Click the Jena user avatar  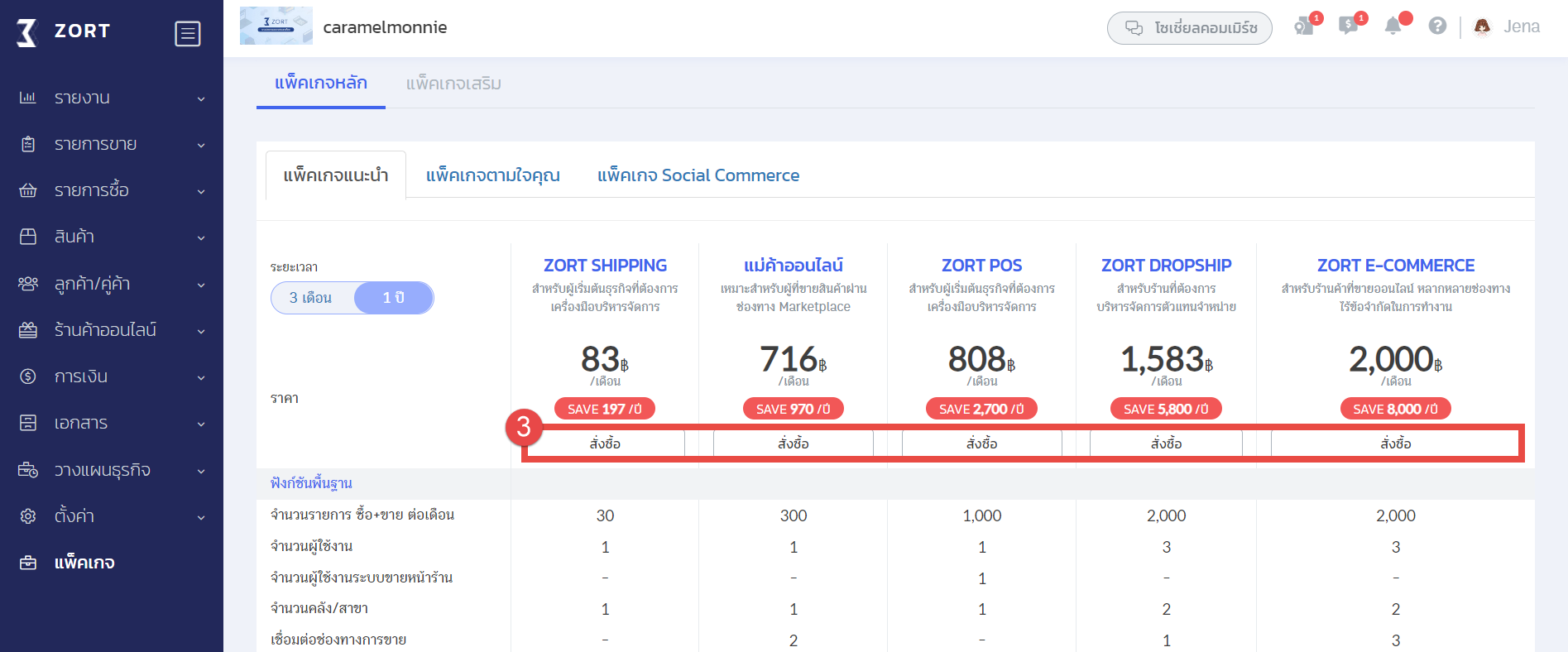click(1483, 26)
